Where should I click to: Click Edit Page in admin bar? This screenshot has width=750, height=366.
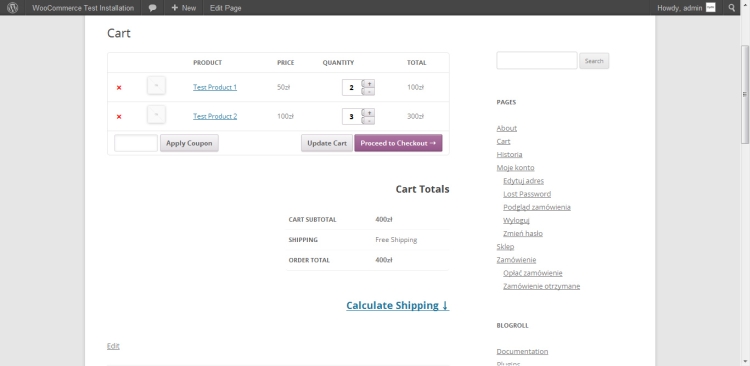225,8
